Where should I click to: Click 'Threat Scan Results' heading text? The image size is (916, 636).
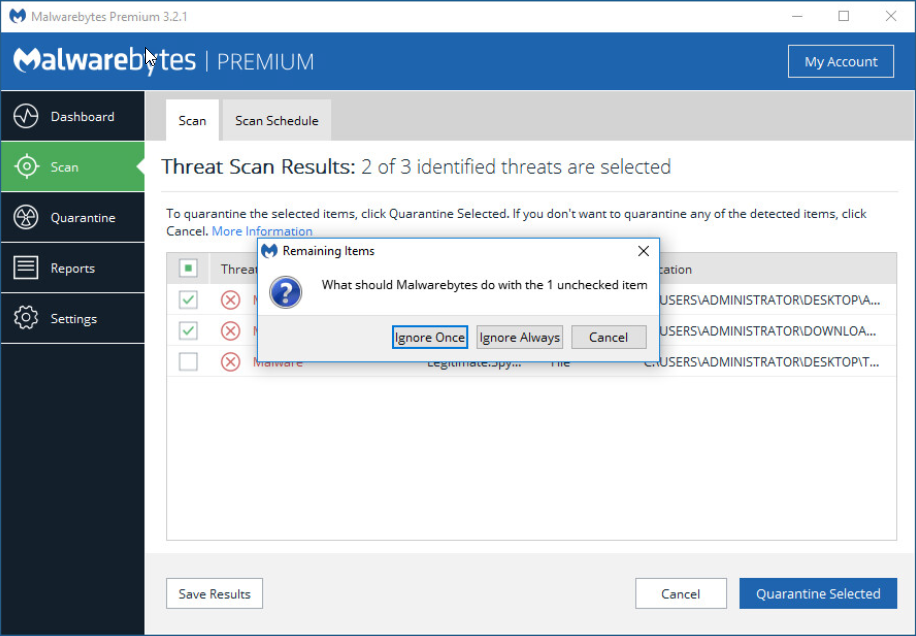(x=258, y=167)
